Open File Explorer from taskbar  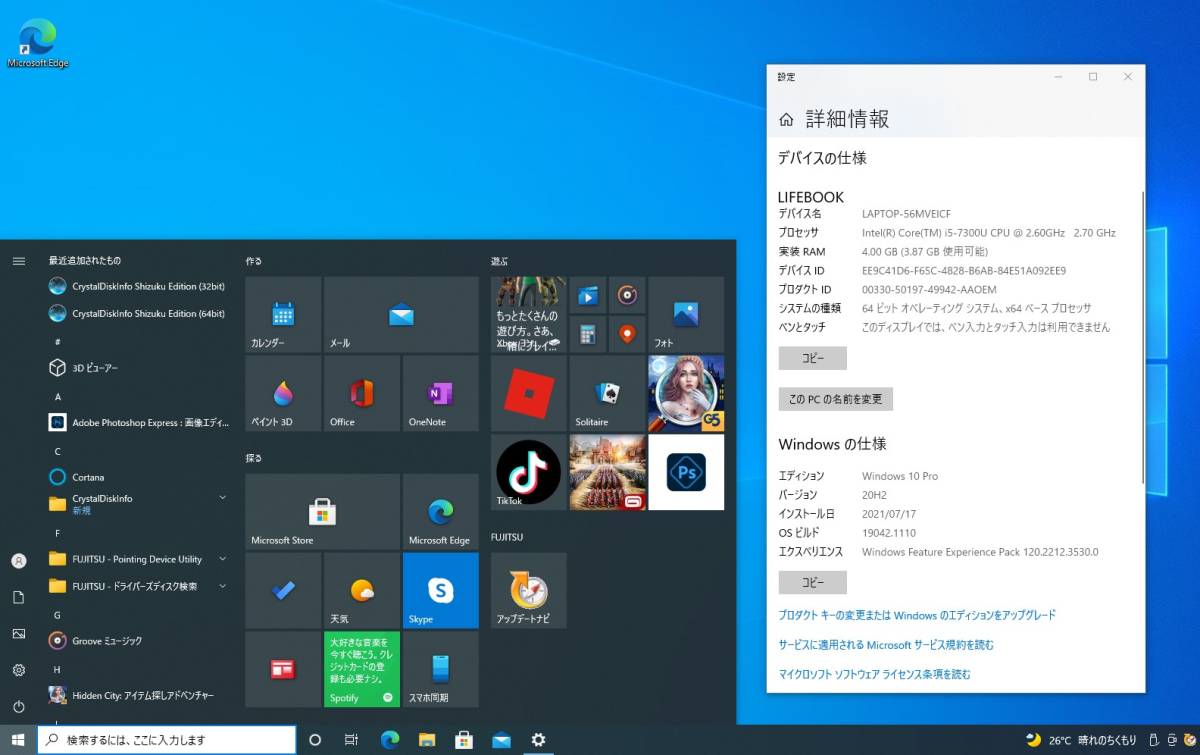click(x=427, y=740)
